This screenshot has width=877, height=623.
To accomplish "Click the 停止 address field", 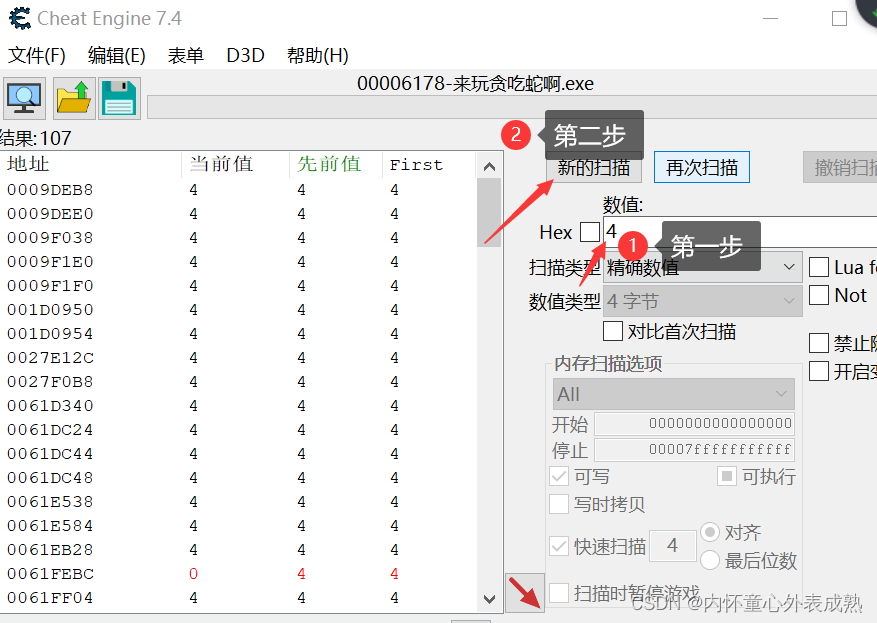I will tap(694, 450).
